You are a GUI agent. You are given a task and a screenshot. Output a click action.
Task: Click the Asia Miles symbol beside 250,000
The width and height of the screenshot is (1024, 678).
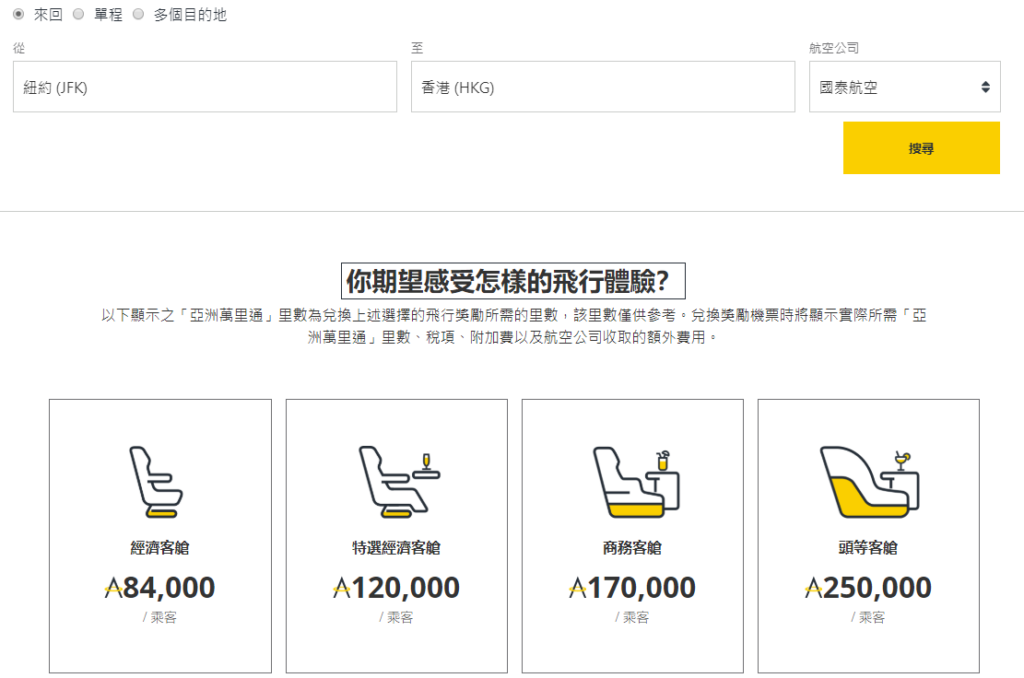(814, 589)
